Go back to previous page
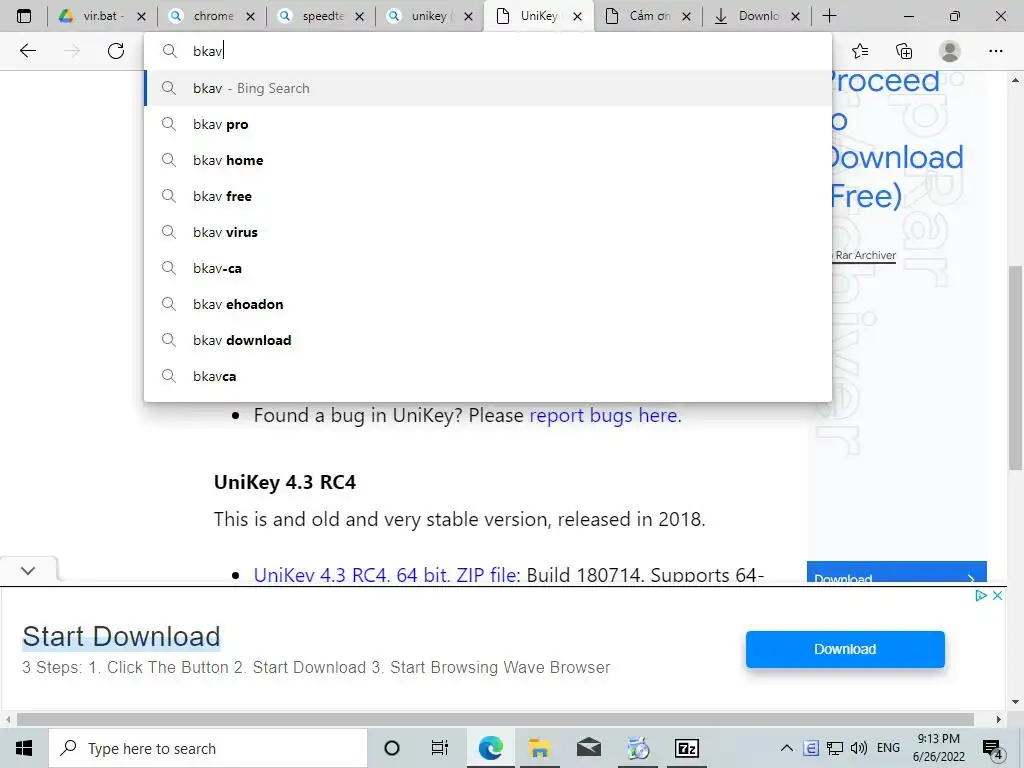 coord(27,51)
